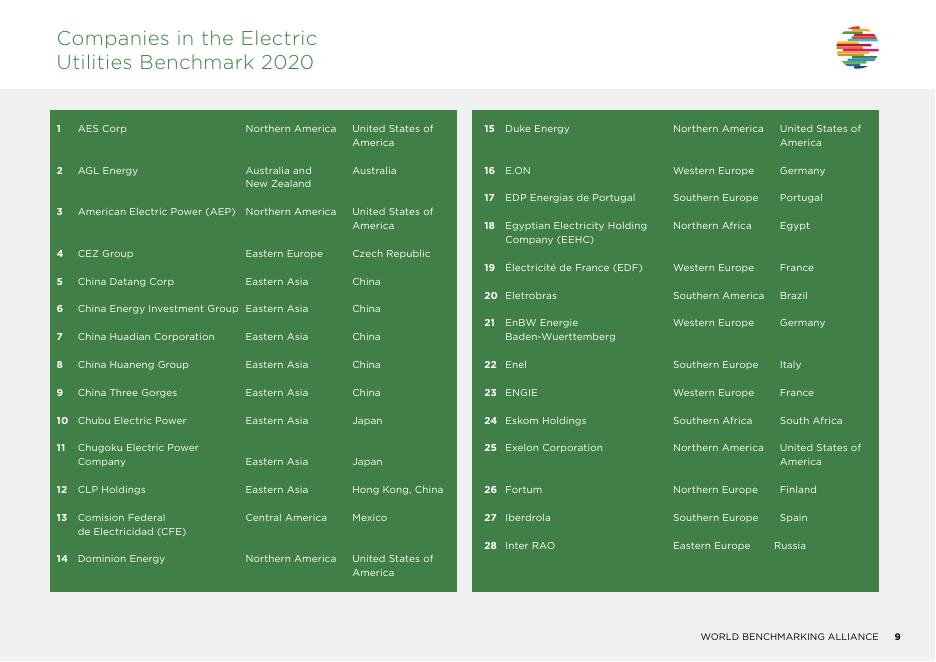Select the "AGL Energy" company name

point(107,171)
